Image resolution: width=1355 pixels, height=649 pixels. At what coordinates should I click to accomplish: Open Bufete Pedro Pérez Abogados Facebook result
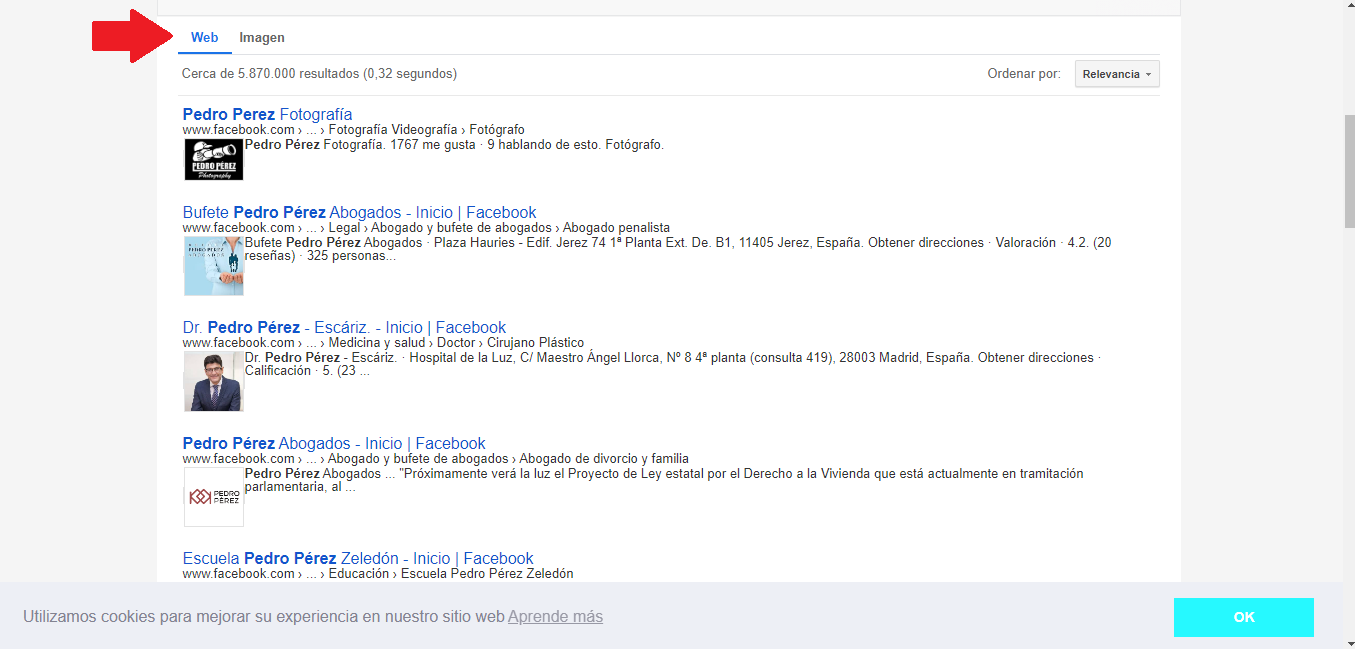(359, 212)
